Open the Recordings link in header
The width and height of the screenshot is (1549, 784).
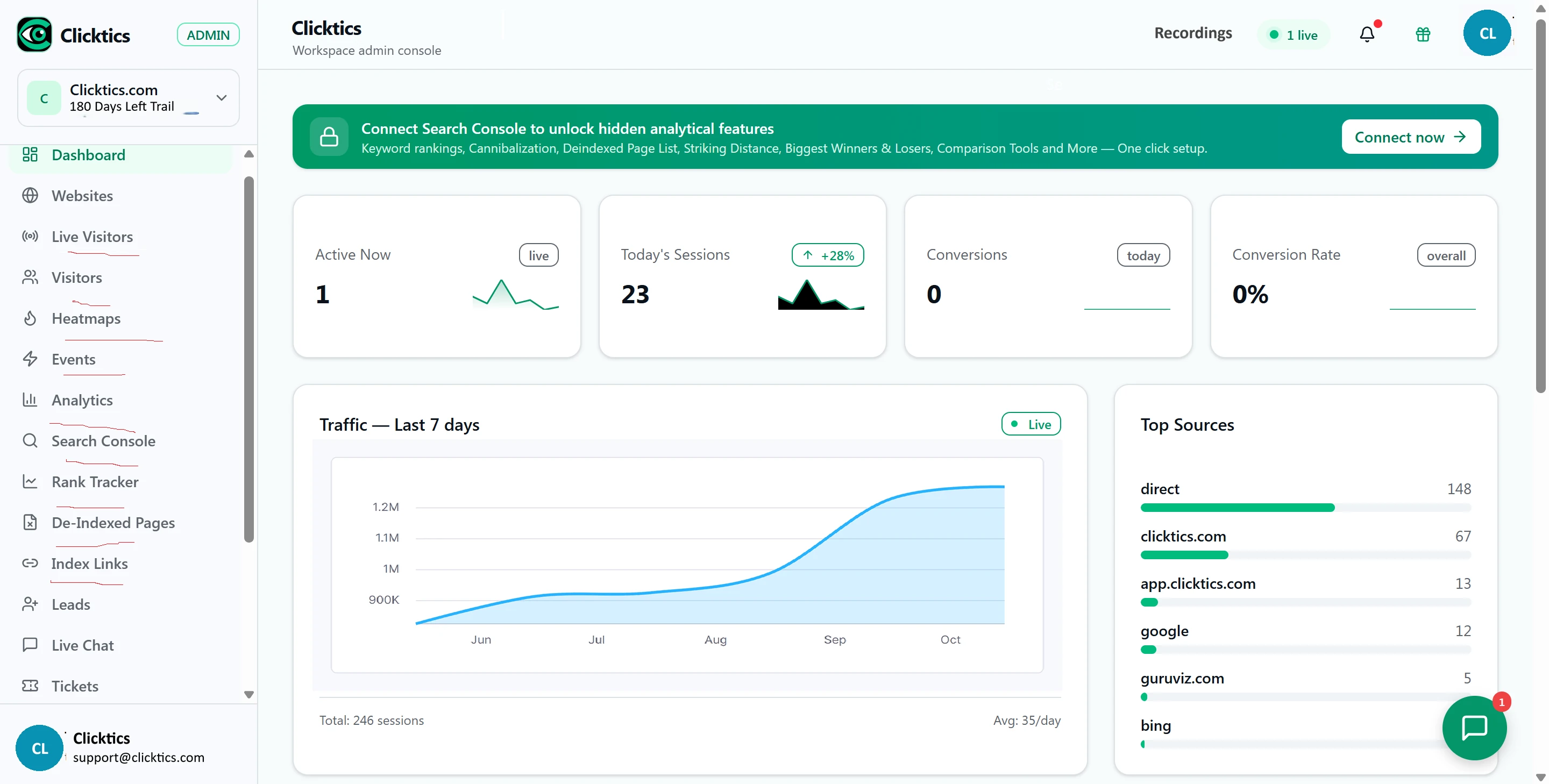(x=1193, y=33)
